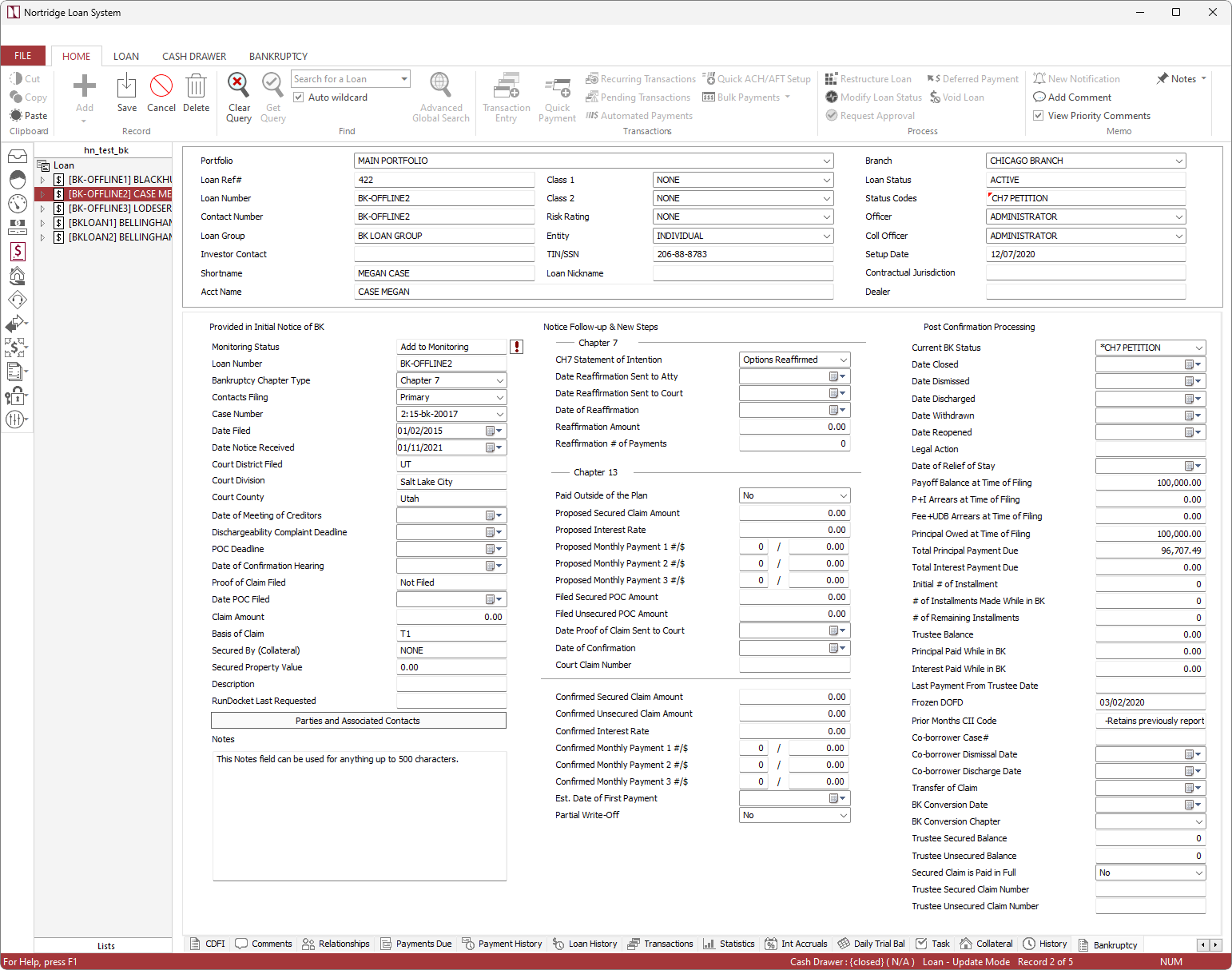Viewport: 1232px width, 970px height.
Task: Open Paid Outside of the Plan dropdown
Action: tap(844, 495)
